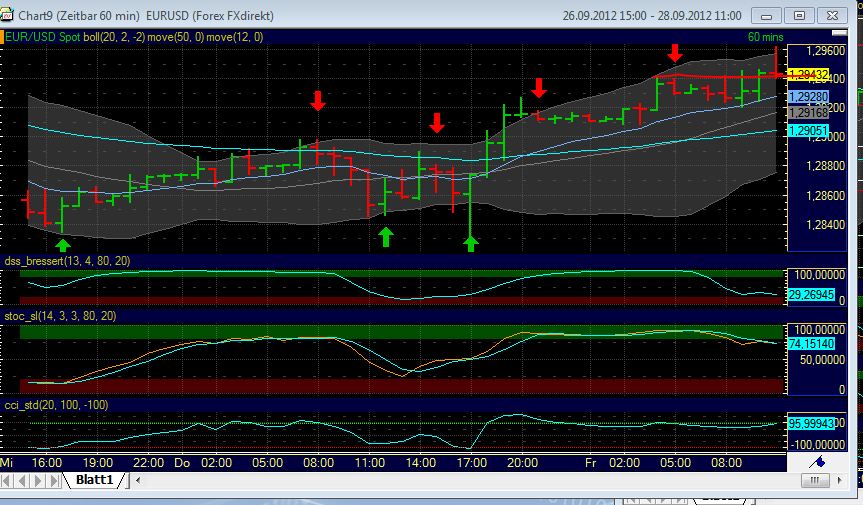Viewport: 863px width, 505px height.
Task: Maximize the Chart9 chart window
Action: click(x=799, y=16)
